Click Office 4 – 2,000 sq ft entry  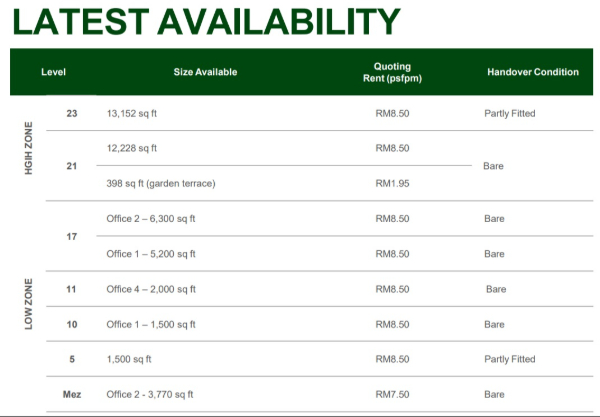tap(151, 289)
